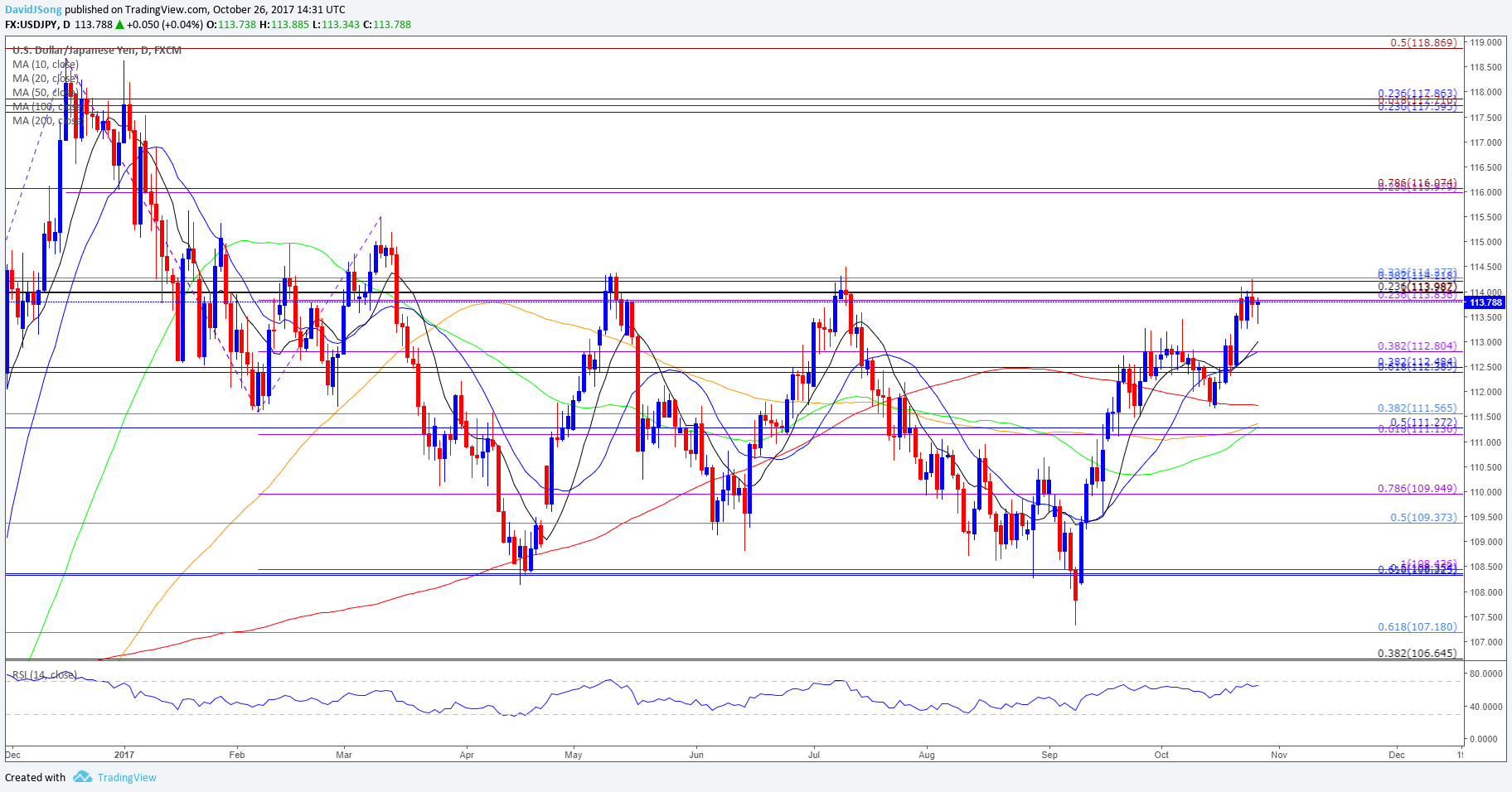Screen dimensions: 1512x792
Task: Click the Feb time axis label
Action: coord(237,755)
